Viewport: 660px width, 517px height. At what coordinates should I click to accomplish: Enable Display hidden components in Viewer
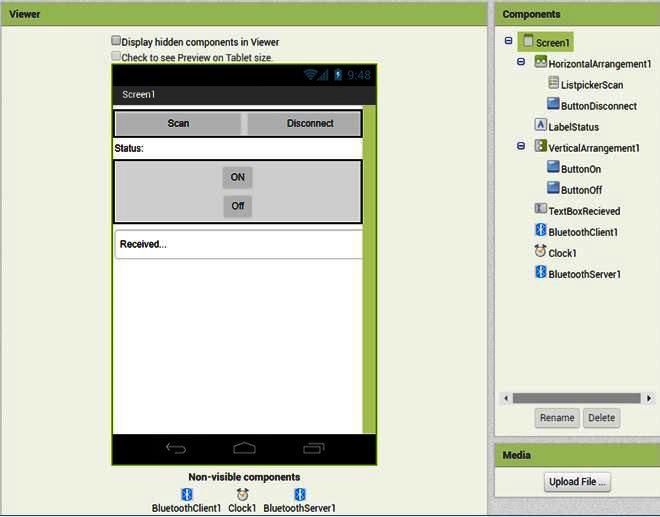116,40
